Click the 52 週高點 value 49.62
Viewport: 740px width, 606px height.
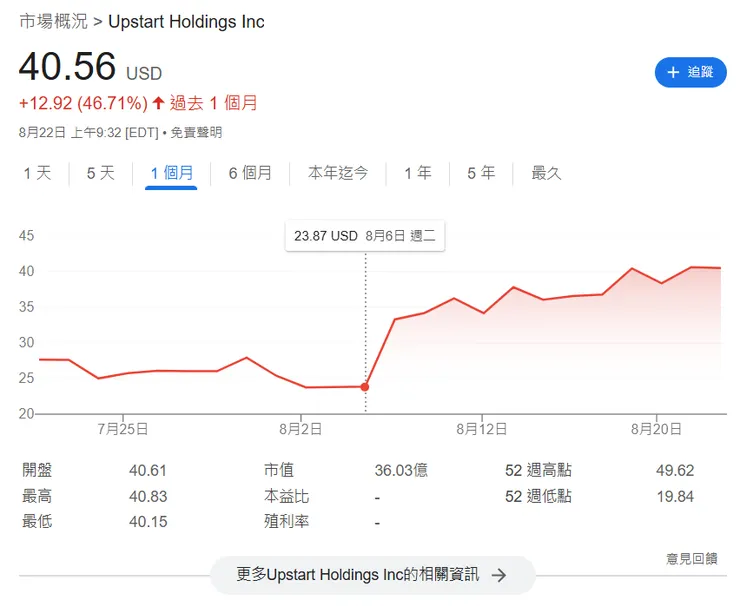pyautogui.click(x=675, y=471)
